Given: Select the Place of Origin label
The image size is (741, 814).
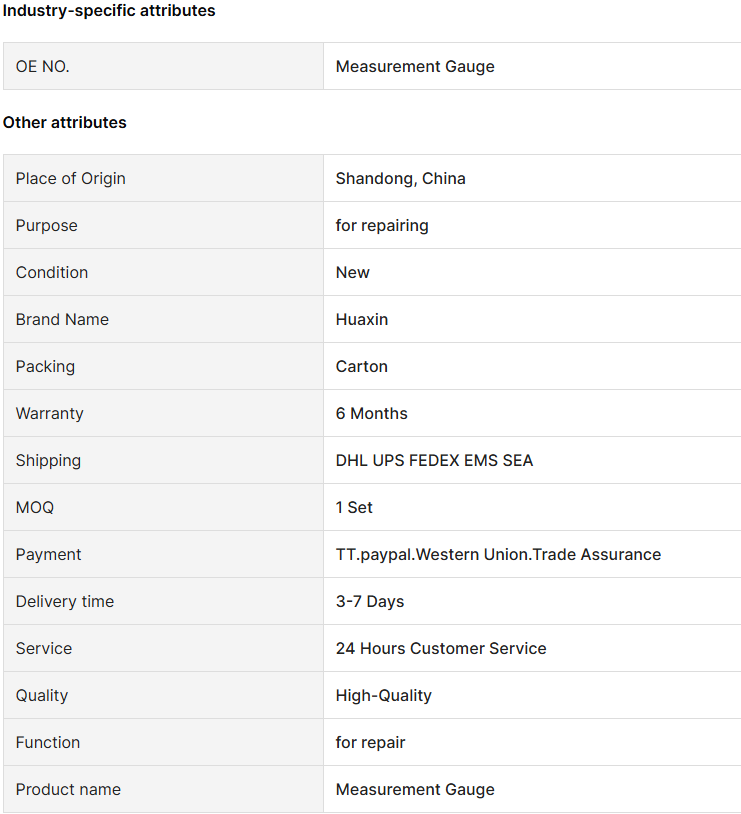Looking at the screenshot, I should (71, 179).
